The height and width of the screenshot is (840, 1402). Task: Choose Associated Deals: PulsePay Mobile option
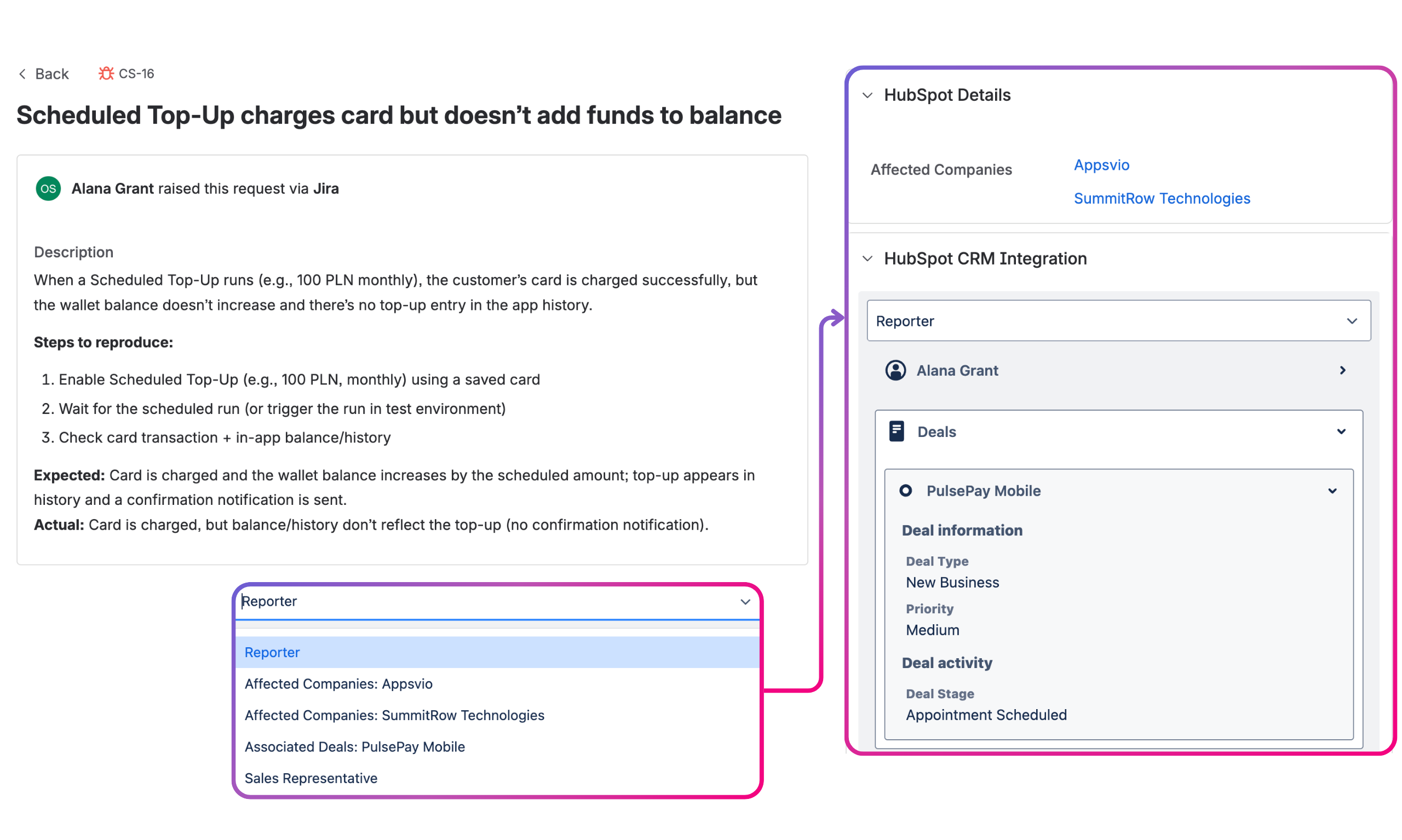354,746
